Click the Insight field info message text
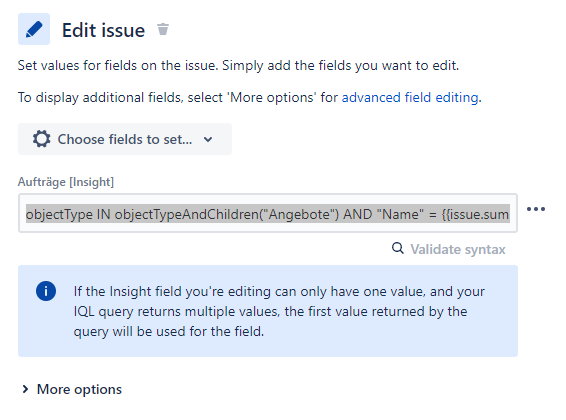566x420 pixels. (279, 311)
